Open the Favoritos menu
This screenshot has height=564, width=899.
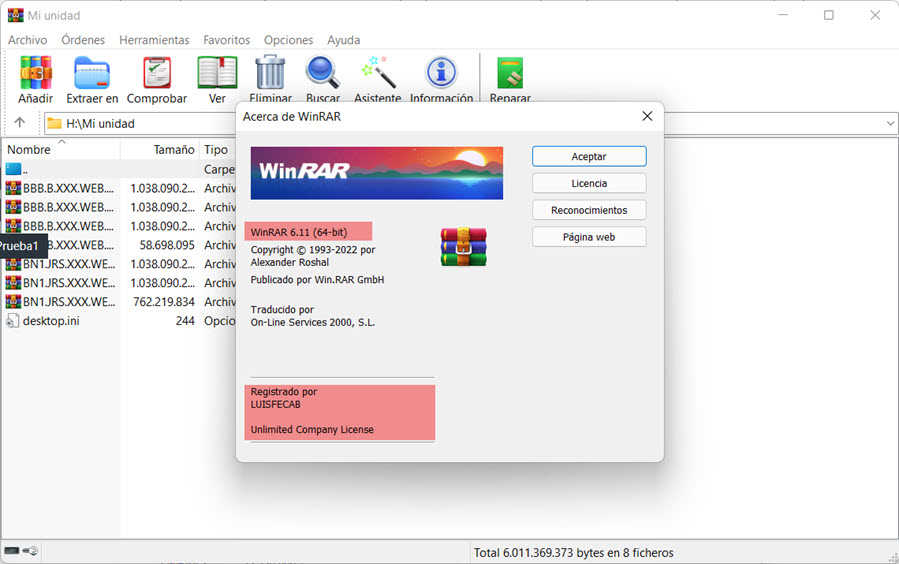(226, 40)
